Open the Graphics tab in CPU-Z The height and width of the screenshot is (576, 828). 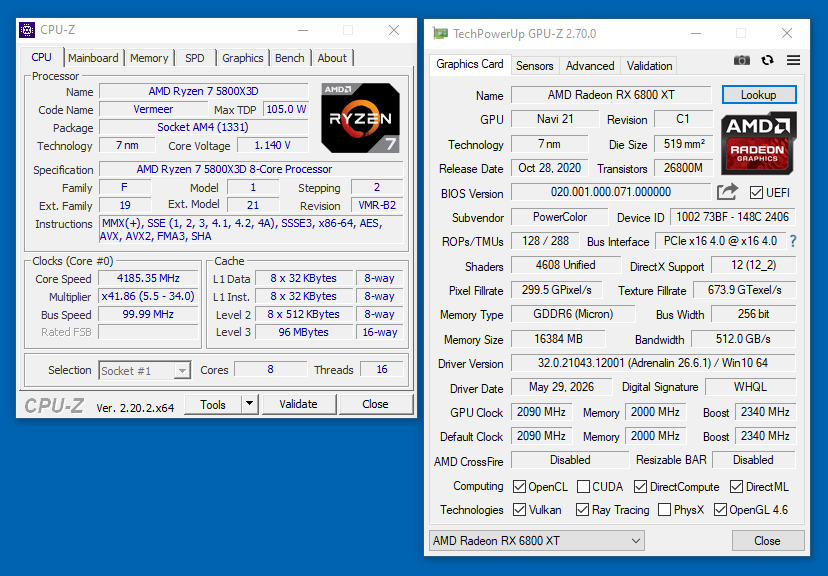click(x=242, y=58)
